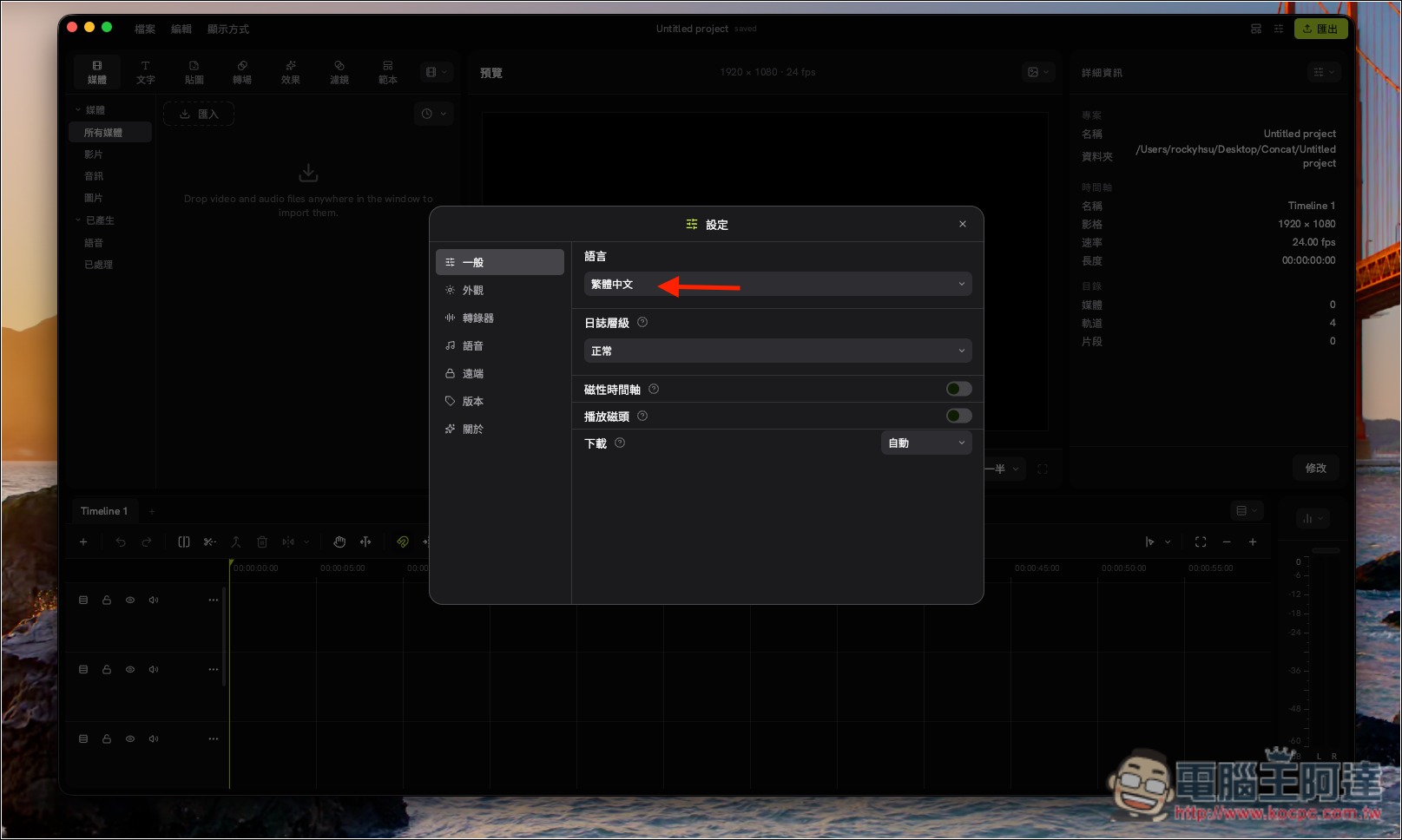Select the 濾鏡 filters tab
This screenshot has width=1402, height=840.
click(x=339, y=73)
